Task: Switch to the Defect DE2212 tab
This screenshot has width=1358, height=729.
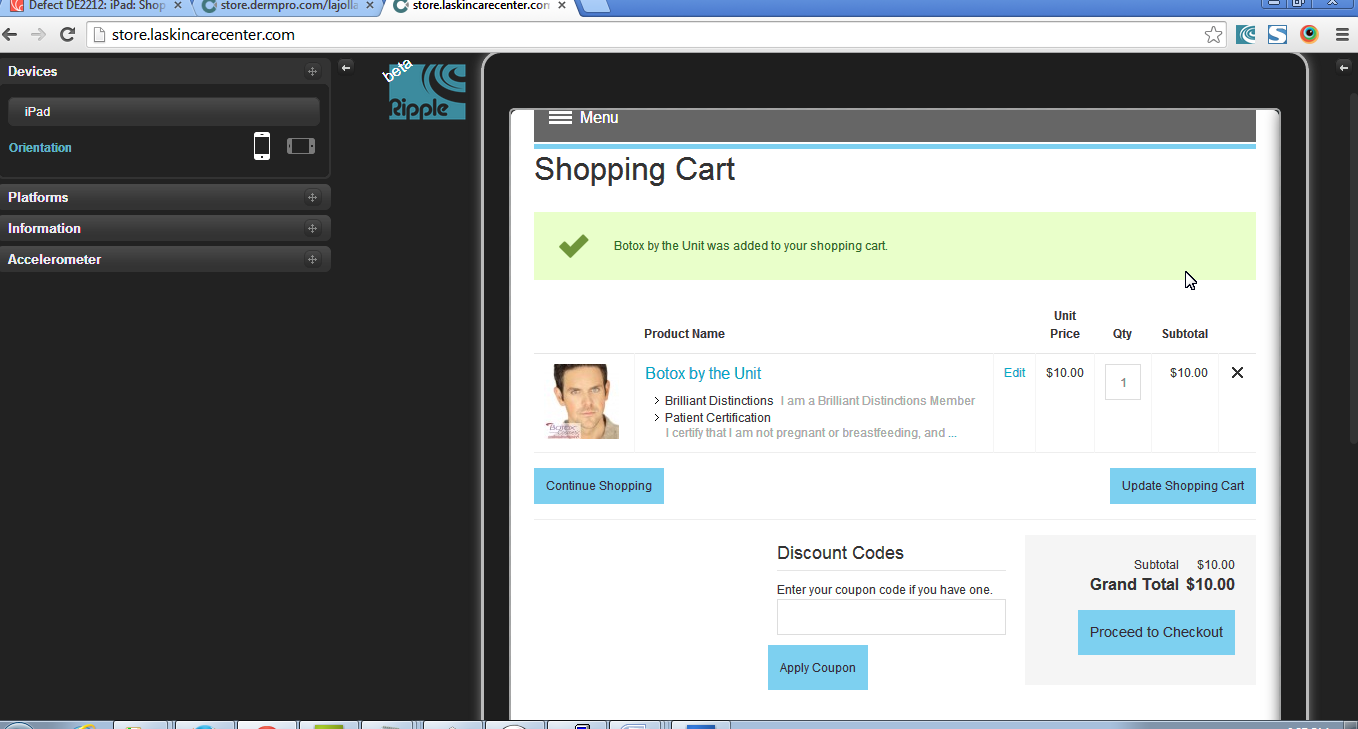Action: click(97, 6)
